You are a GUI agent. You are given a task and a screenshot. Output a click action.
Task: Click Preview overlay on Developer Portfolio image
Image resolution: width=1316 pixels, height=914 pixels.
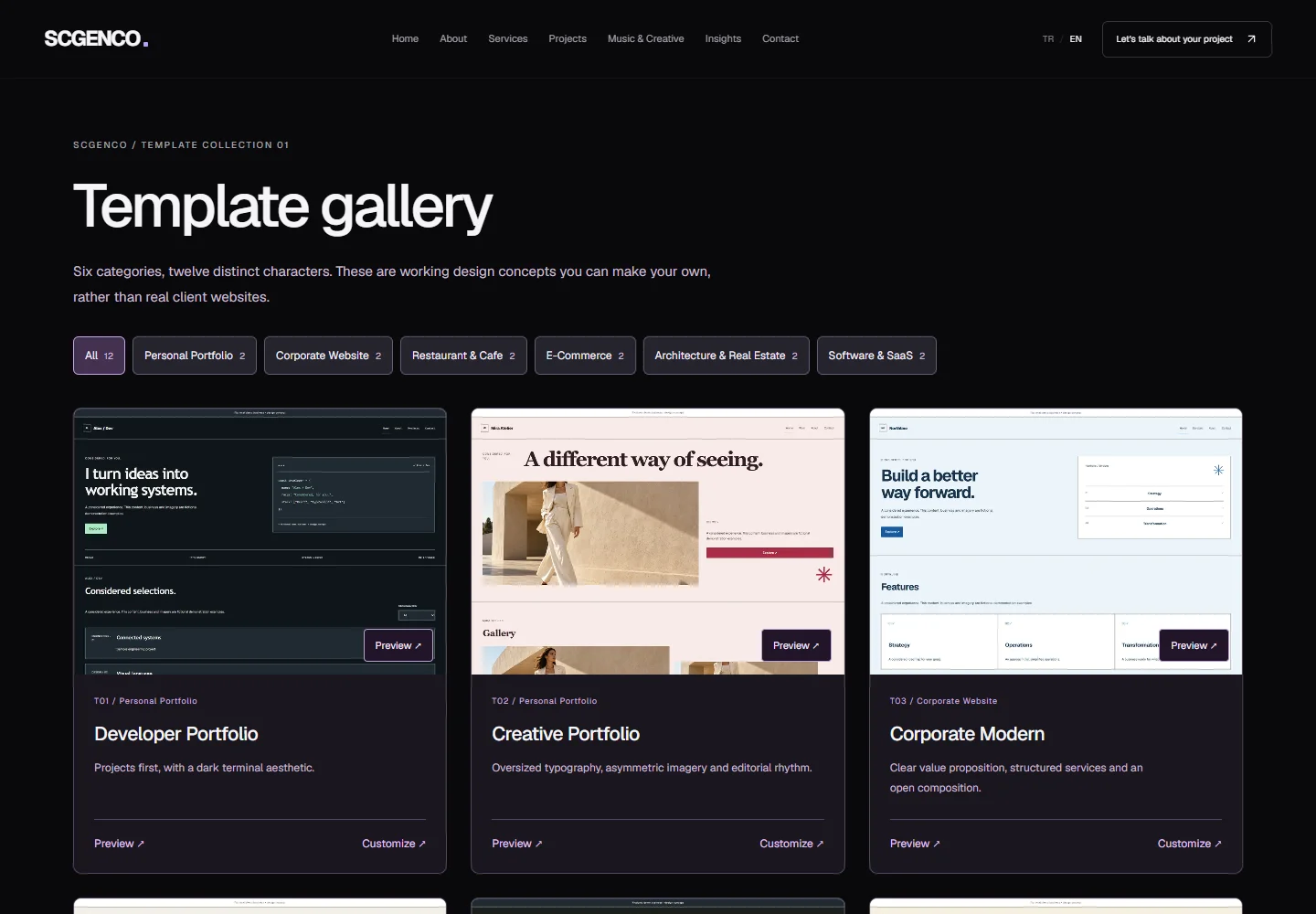point(398,645)
